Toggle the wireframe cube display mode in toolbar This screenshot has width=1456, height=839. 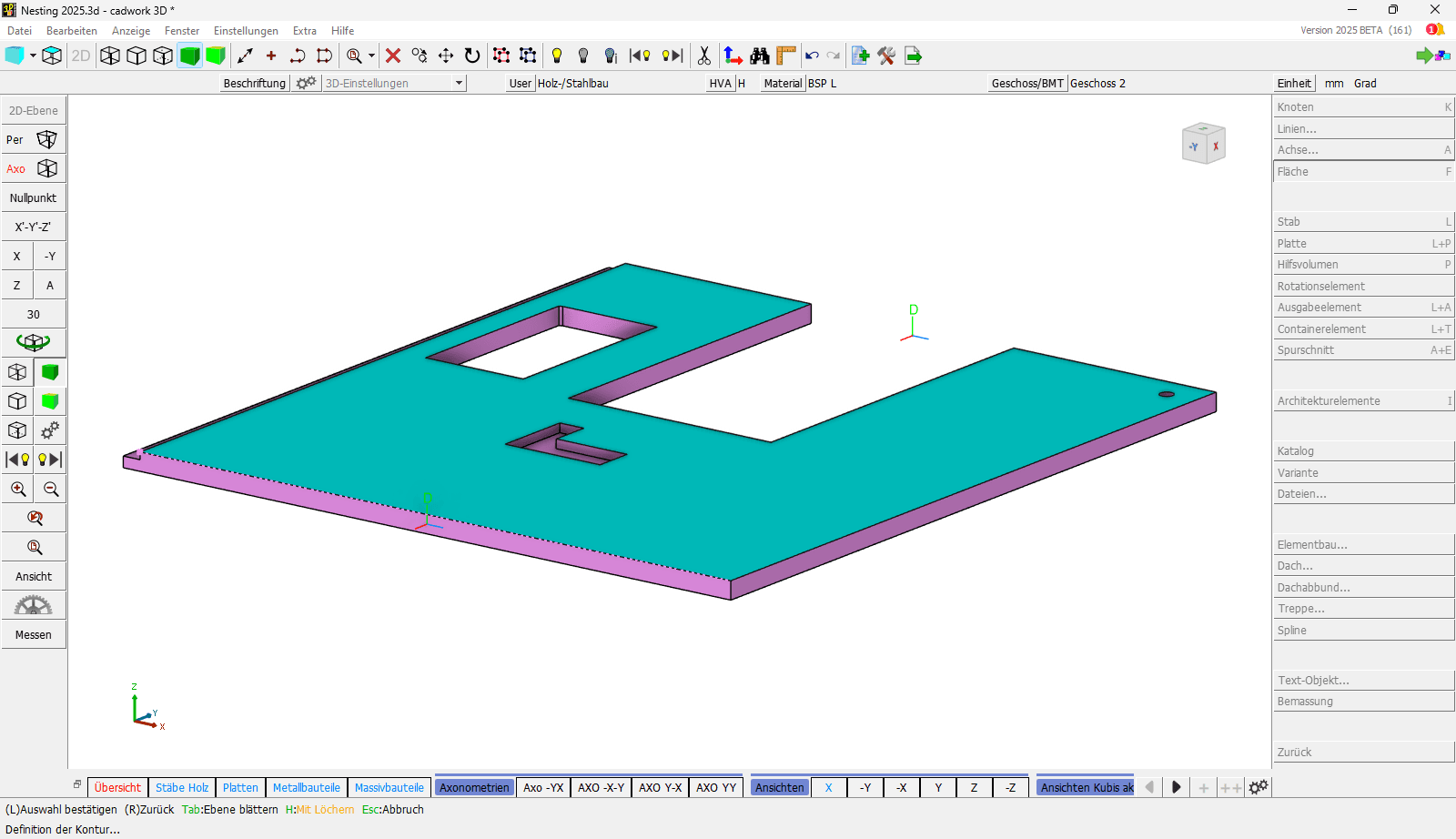110,56
